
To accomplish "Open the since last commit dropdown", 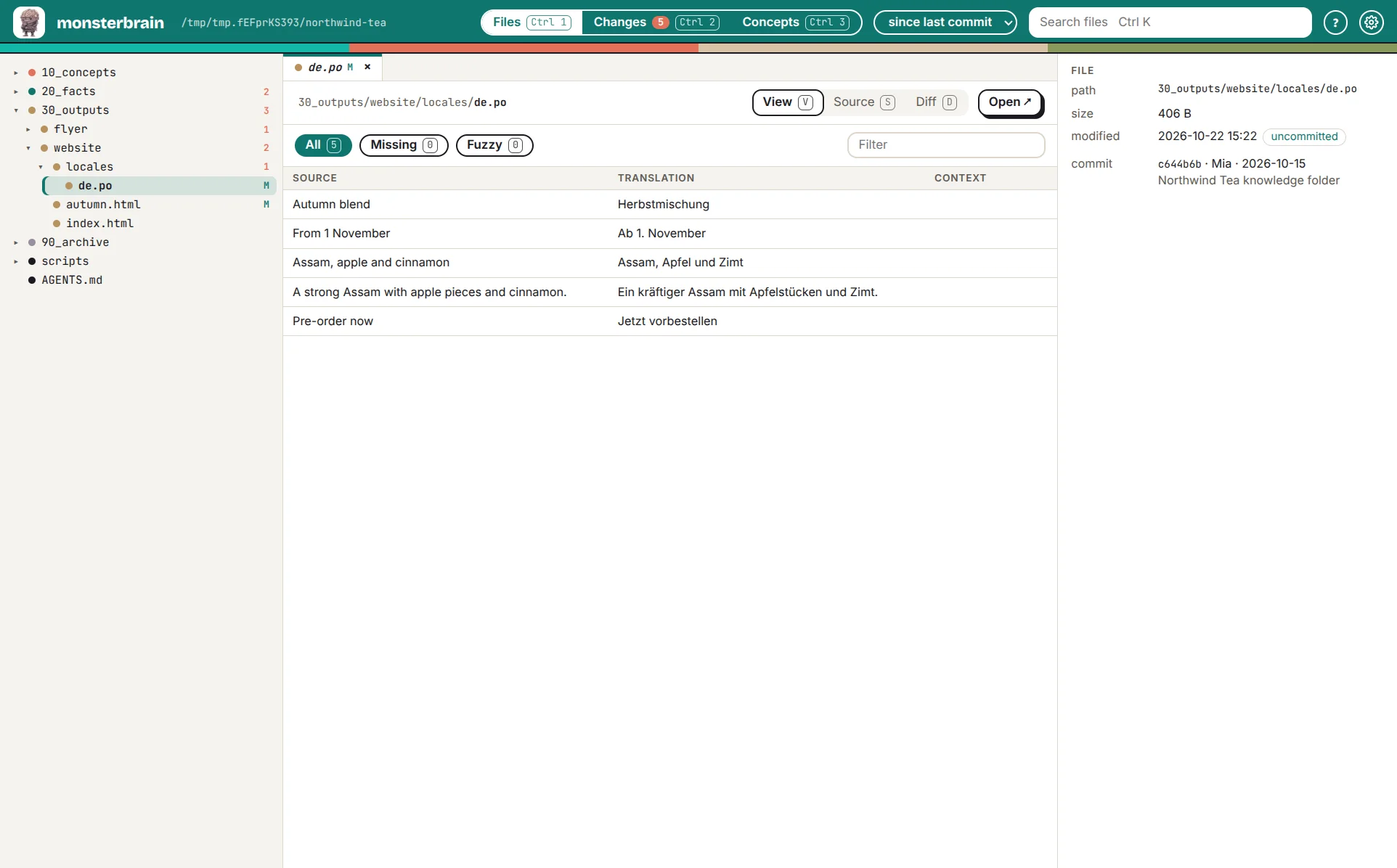I will (x=945, y=22).
